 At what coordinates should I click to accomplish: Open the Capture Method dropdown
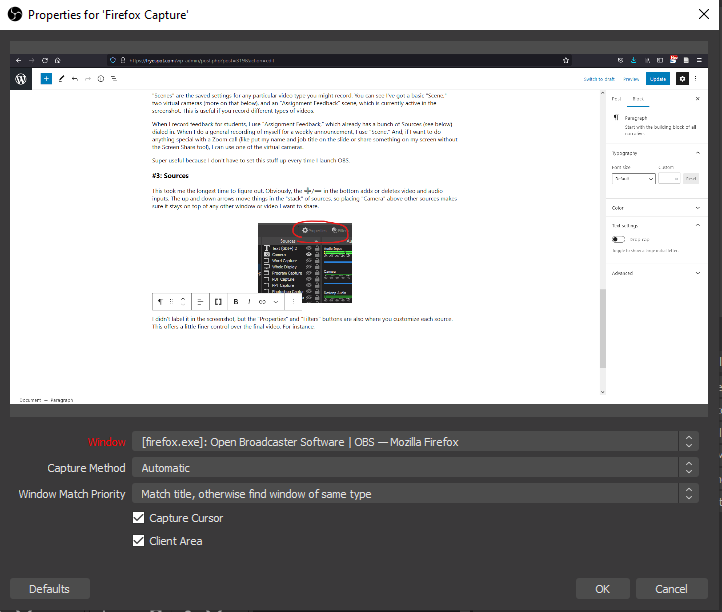pyautogui.click(x=415, y=468)
